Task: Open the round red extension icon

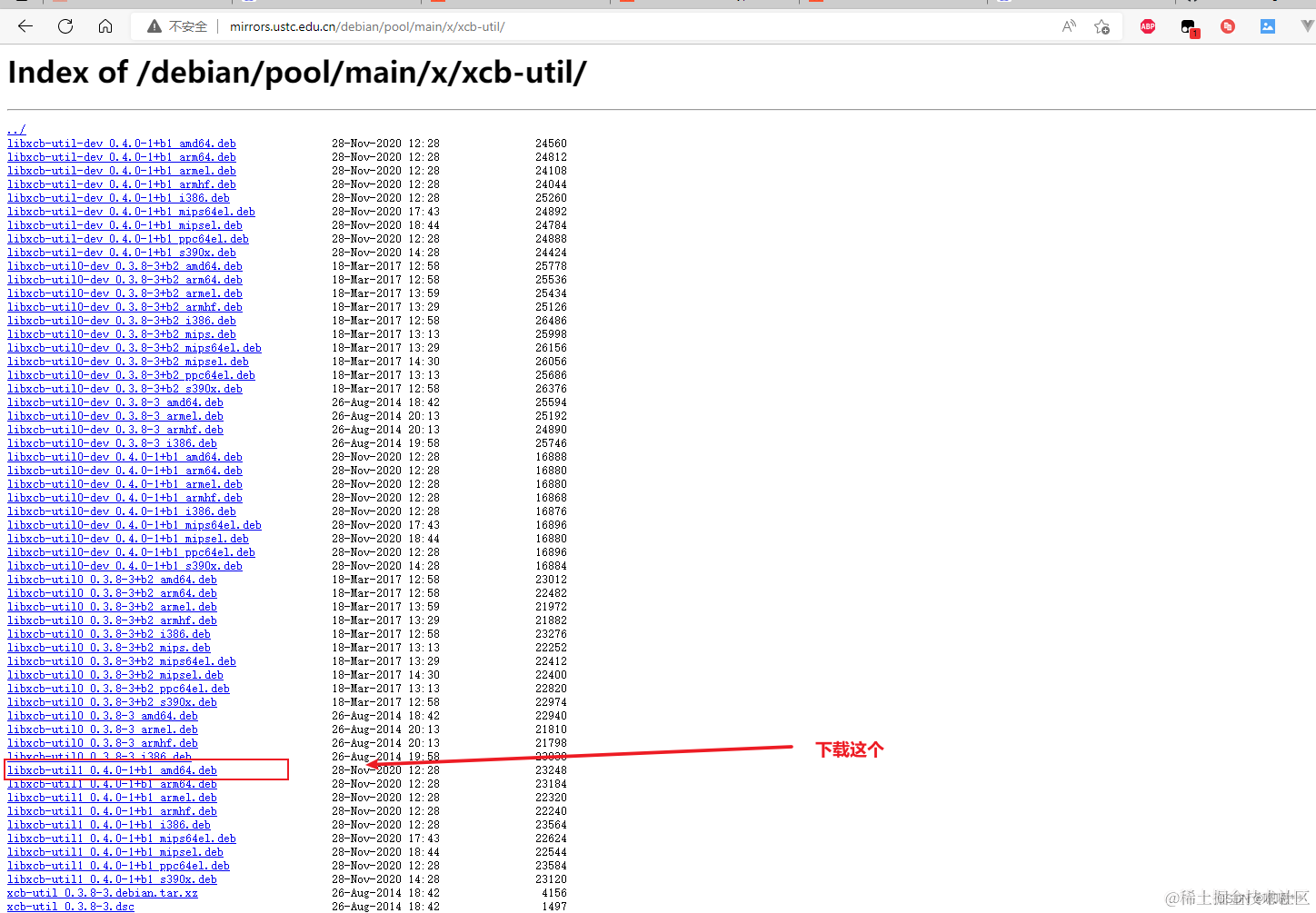Action: click(x=1228, y=26)
